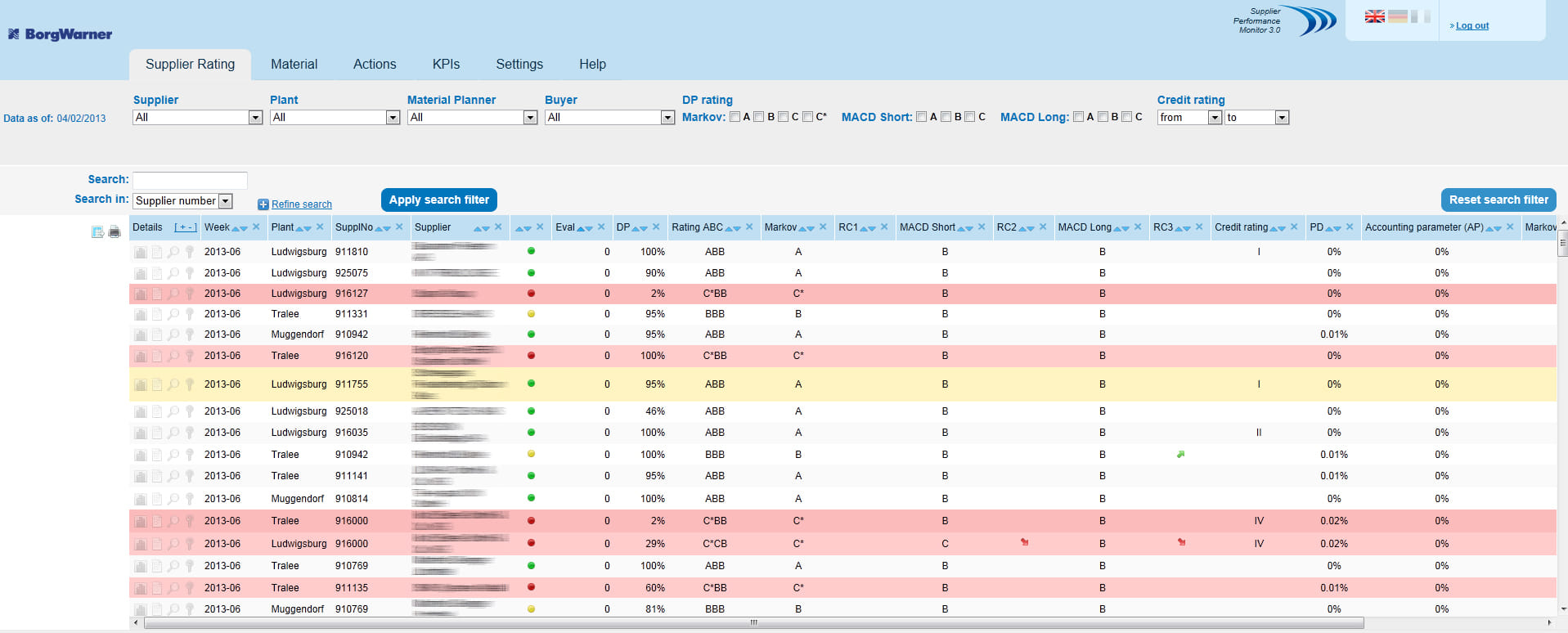Click magnifier icon in supplier 911810 row

pyautogui.click(x=173, y=252)
